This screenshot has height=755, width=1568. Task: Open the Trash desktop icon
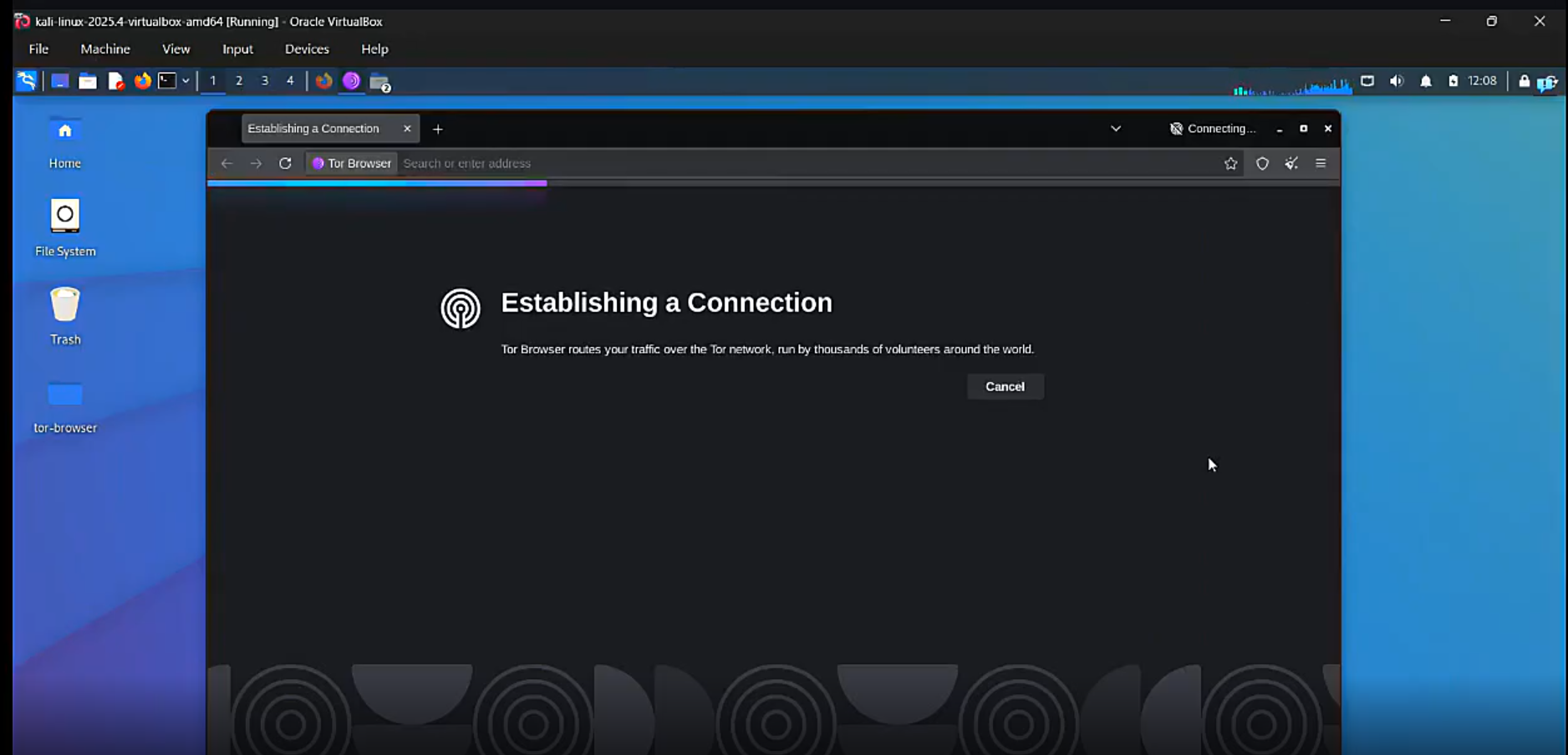pos(65,316)
